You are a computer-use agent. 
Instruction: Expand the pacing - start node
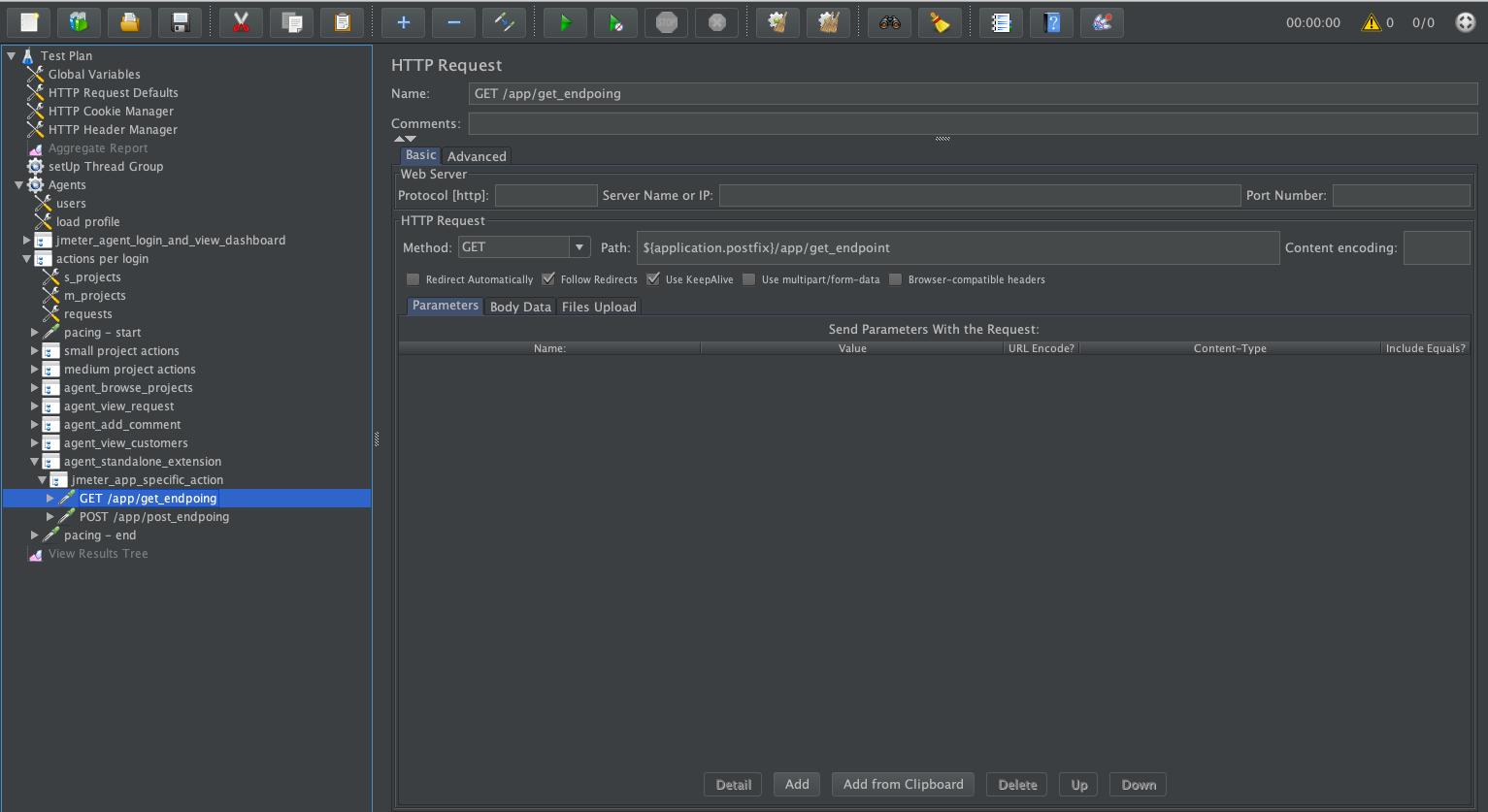click(x=35, y=332)
